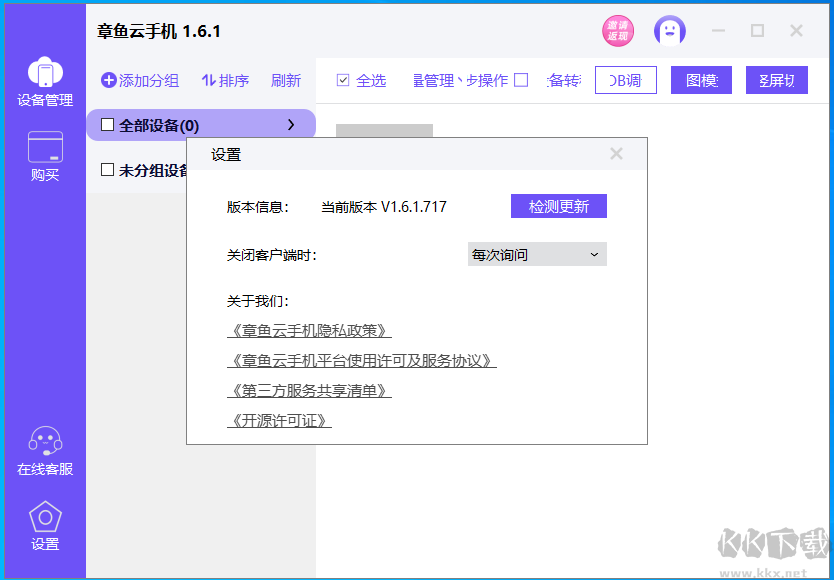Open the 每次询问 dropdown
The height and width of the screenshot is (580, 834).
coord(536,254)
